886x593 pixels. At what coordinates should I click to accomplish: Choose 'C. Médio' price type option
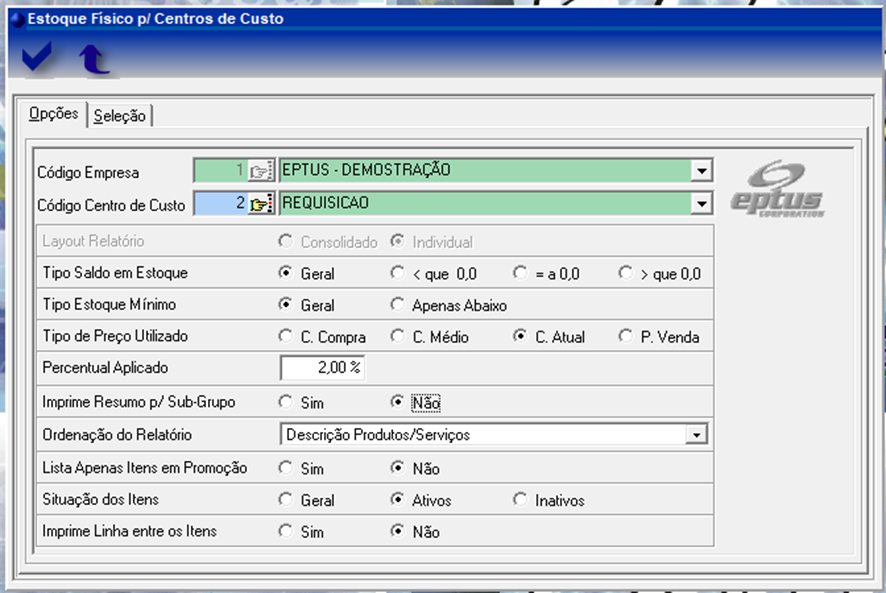(397, 337)
